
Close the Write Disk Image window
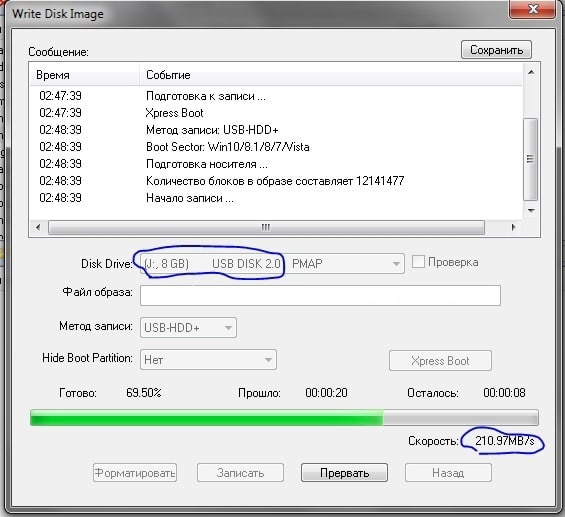point(532,8)
